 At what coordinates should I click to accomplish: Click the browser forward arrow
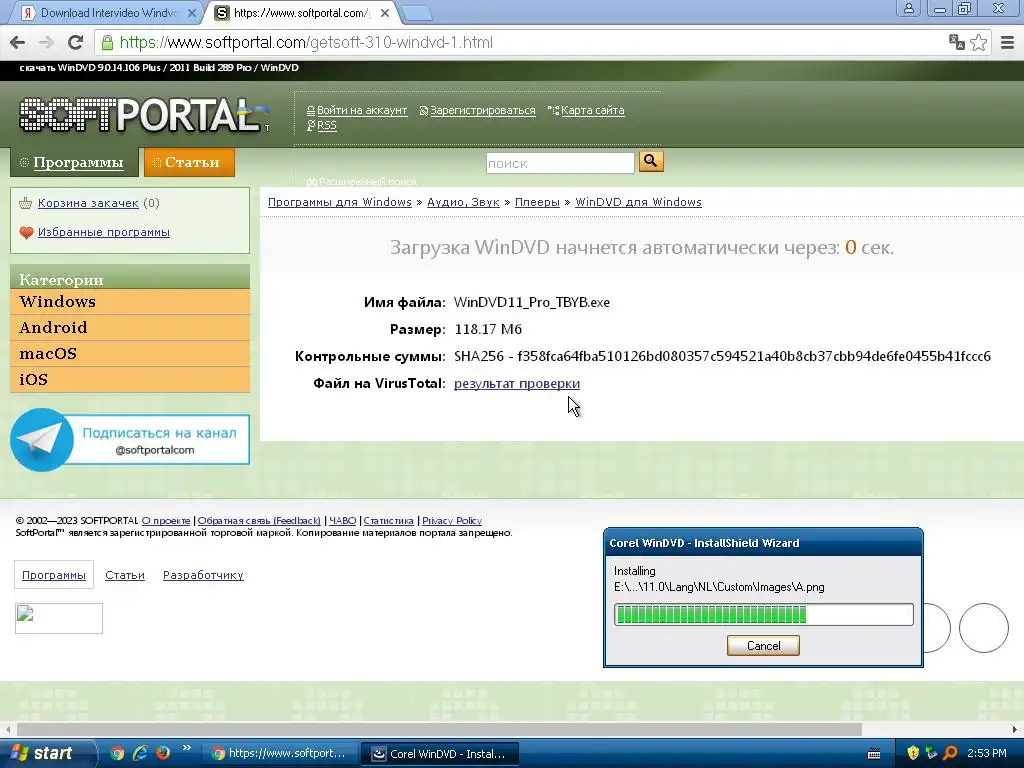pyautogui.click(x=46, y=43)
